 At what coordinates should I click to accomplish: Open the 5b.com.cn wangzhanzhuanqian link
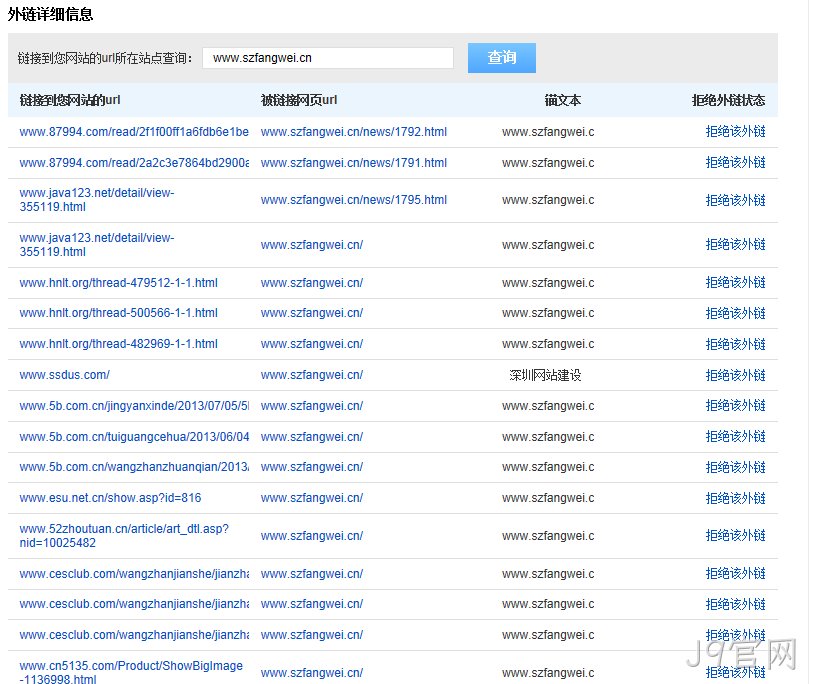point(134,467)
